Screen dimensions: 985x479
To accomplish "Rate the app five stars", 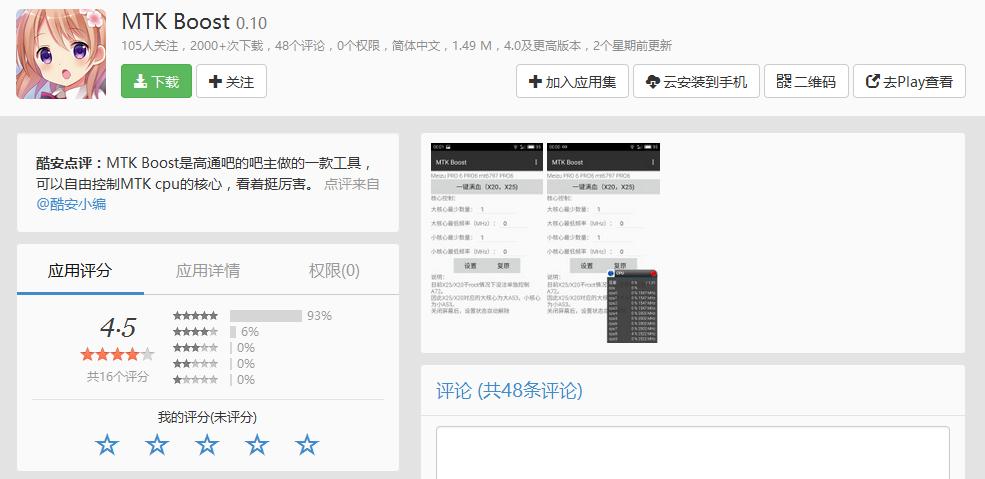I will [x=307, y=445].
